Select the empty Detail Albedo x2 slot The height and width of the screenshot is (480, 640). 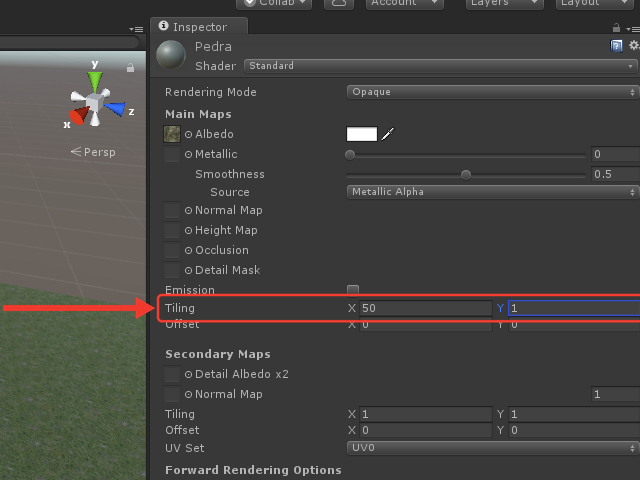click(172, 374)
